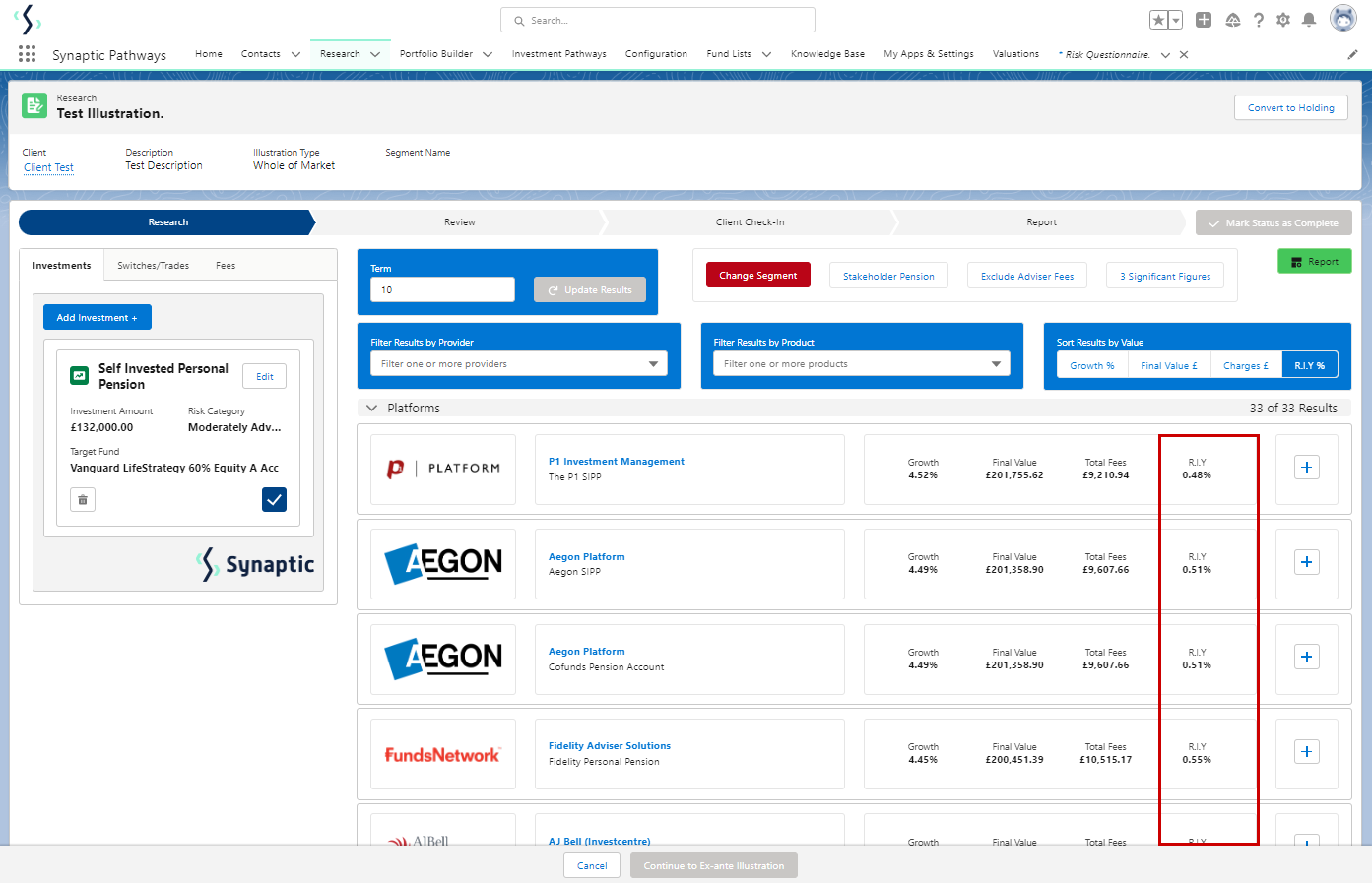Viewport: 1372px width, 883px height.
Task: Click the notifications bell icon
Action: [x=1308, y=20]
